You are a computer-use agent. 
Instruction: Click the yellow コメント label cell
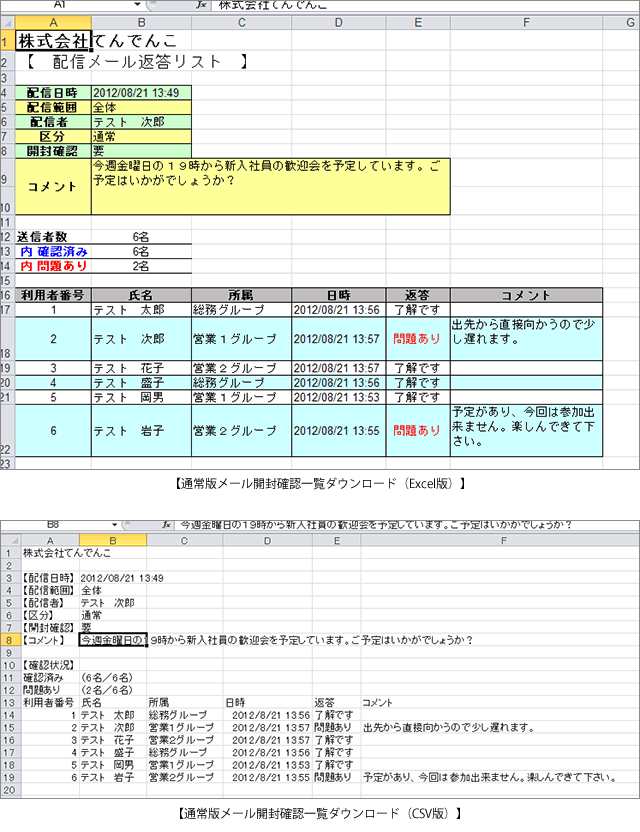click(x=53, y=186)
